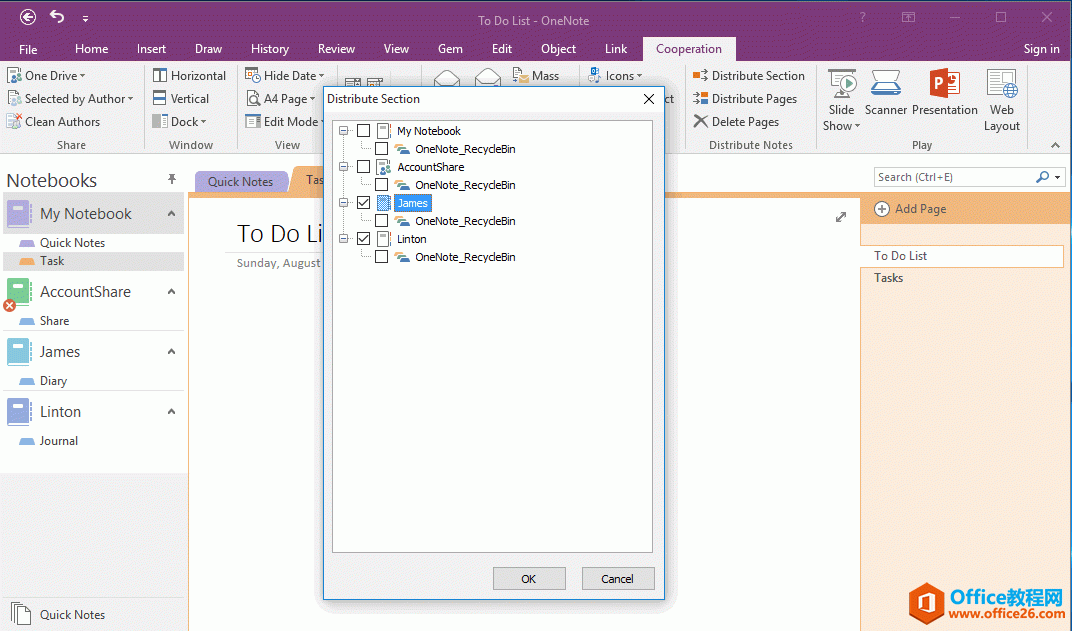The height and width of the screenshot is (631, 1072).
Task: Open the Hide Date dropdown
Action: pos(285,75)
